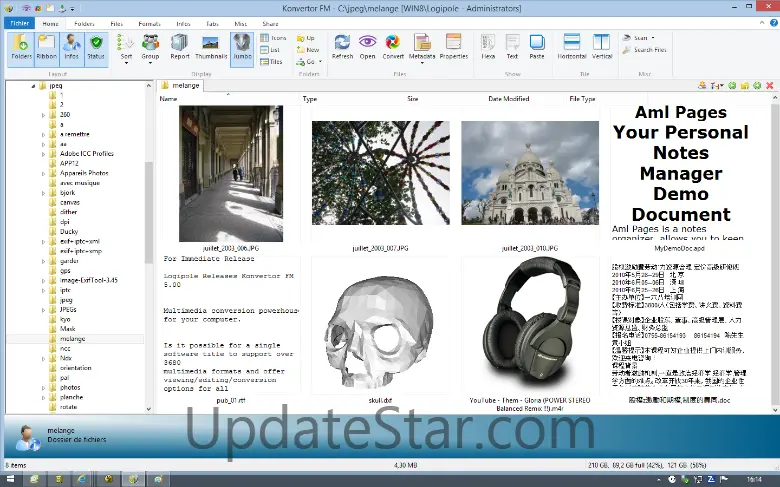Open the Sort dropdown
This screenshot has width=780, height=487.
[126, 48]
